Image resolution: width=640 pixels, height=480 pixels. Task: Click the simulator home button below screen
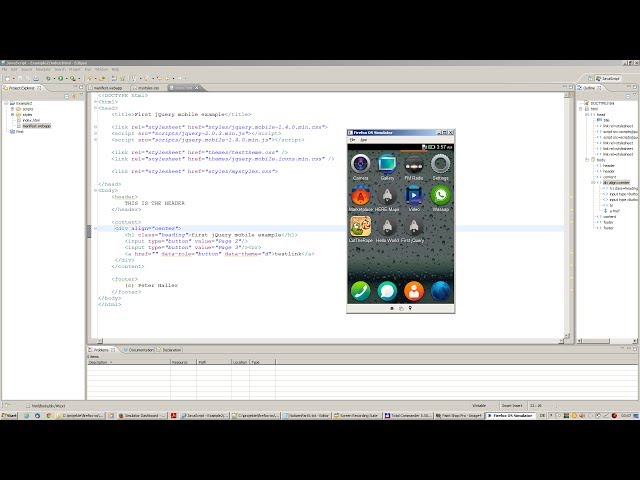(x=392, y=308)
